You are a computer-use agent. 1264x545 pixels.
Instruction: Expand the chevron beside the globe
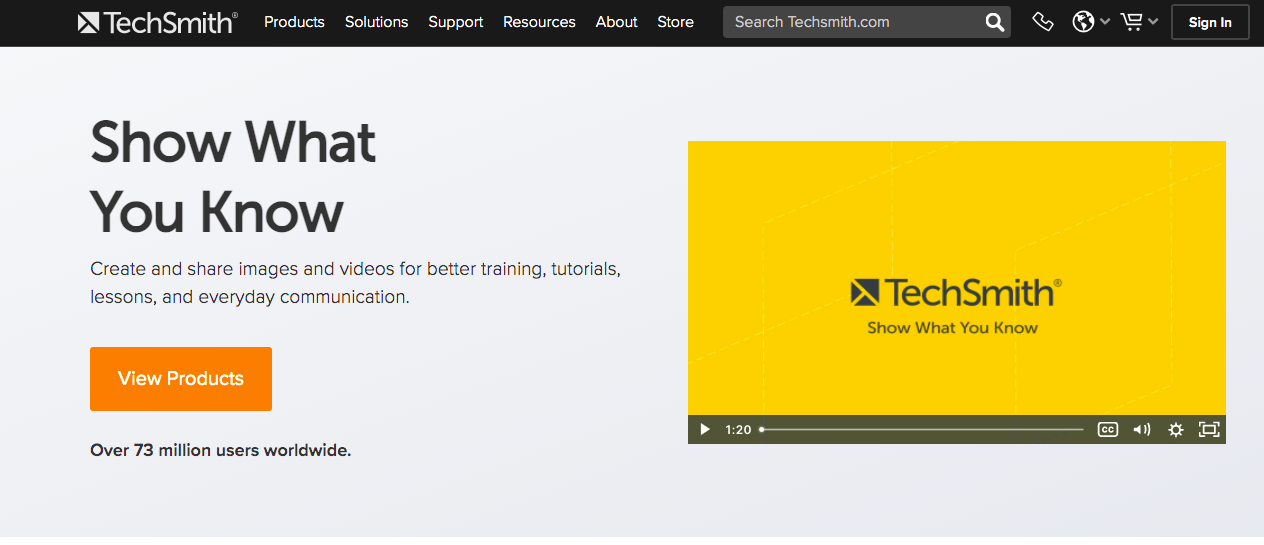click(1105, 22)
